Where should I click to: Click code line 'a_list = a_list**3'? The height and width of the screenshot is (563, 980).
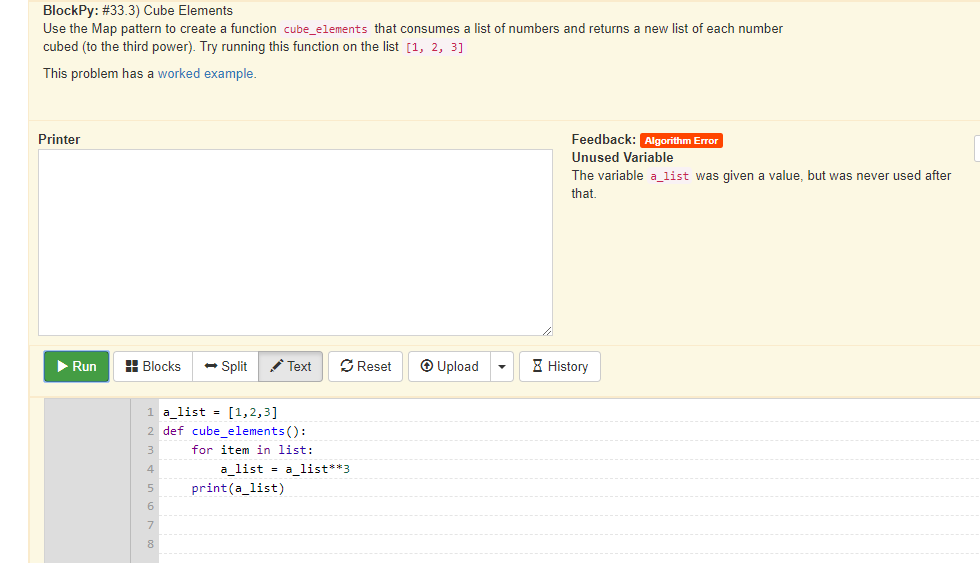coord(285,469)
